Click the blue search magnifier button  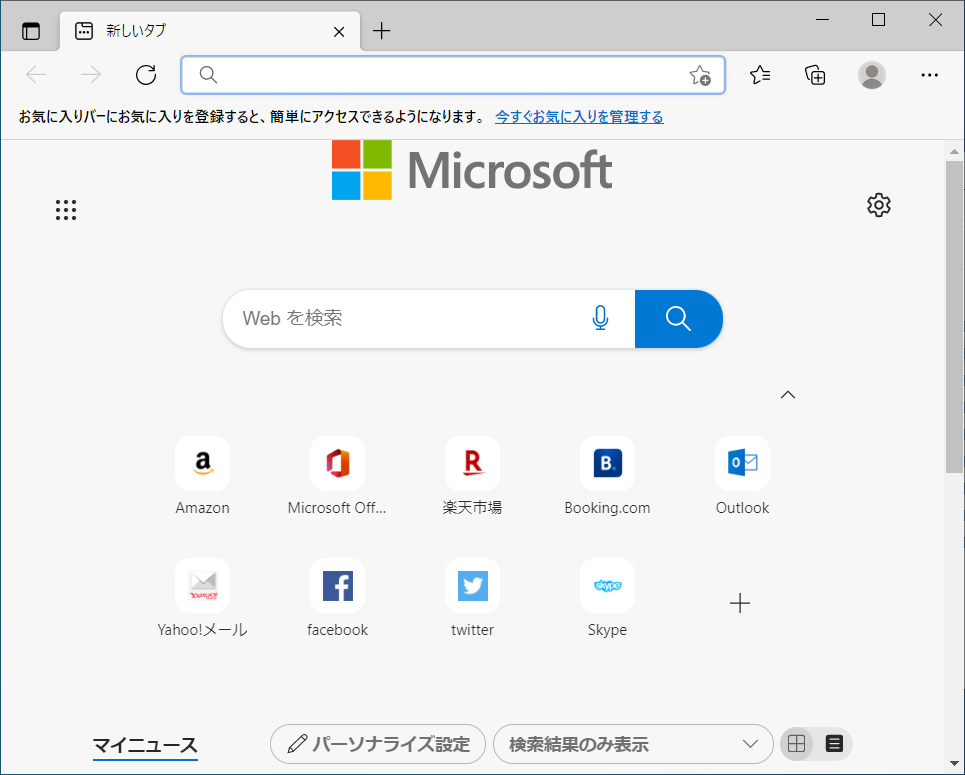click(678, 319)
